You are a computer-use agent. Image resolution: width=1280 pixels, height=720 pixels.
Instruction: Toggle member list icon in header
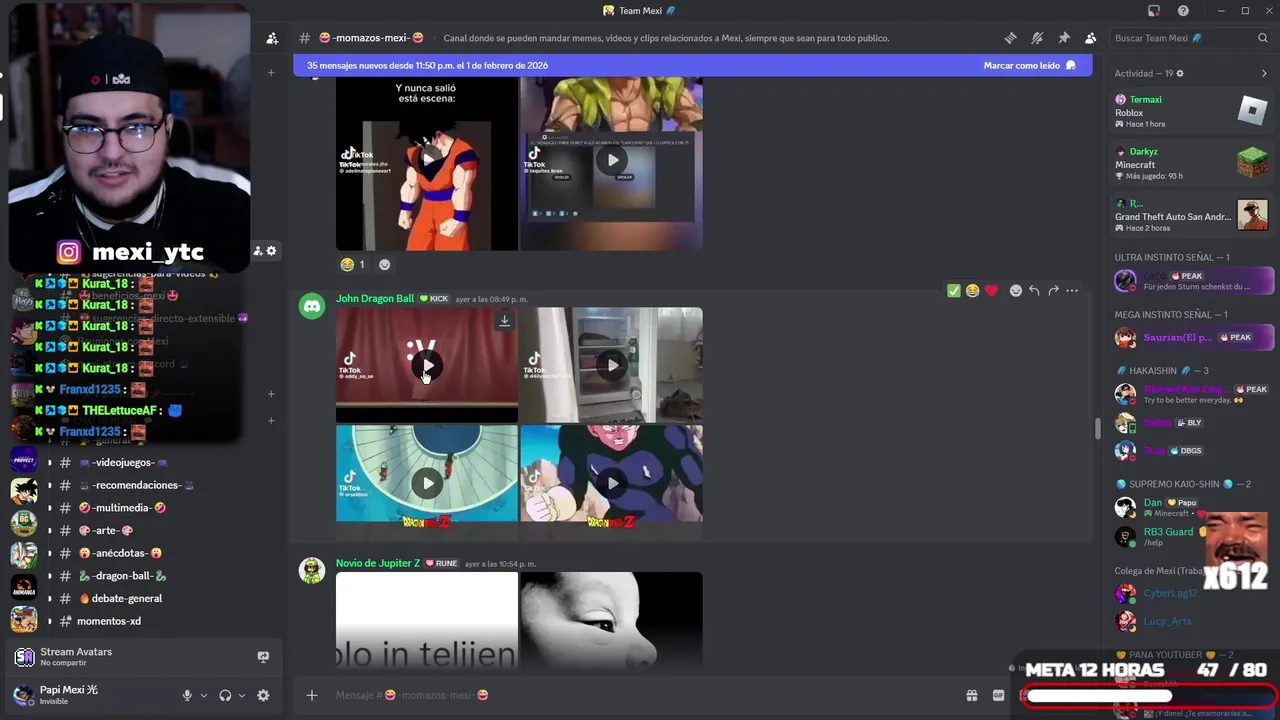click(x=1090, y=38)
